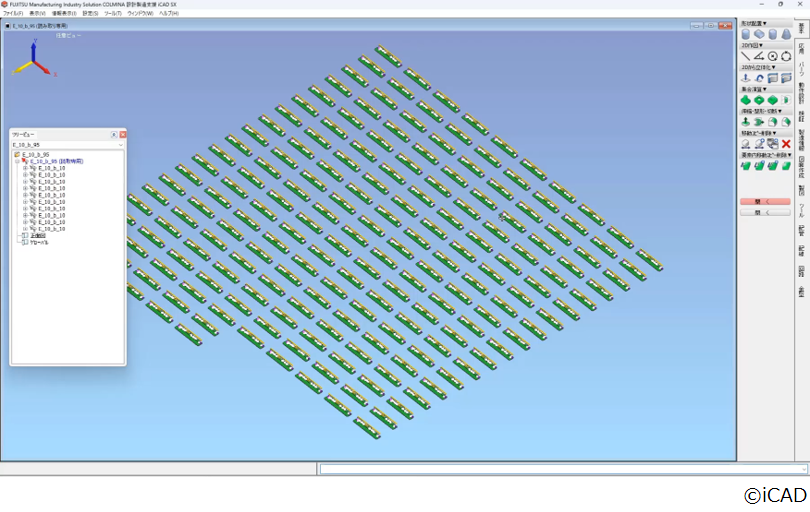Open the 集合演算 section dropdown

[754, 89]
